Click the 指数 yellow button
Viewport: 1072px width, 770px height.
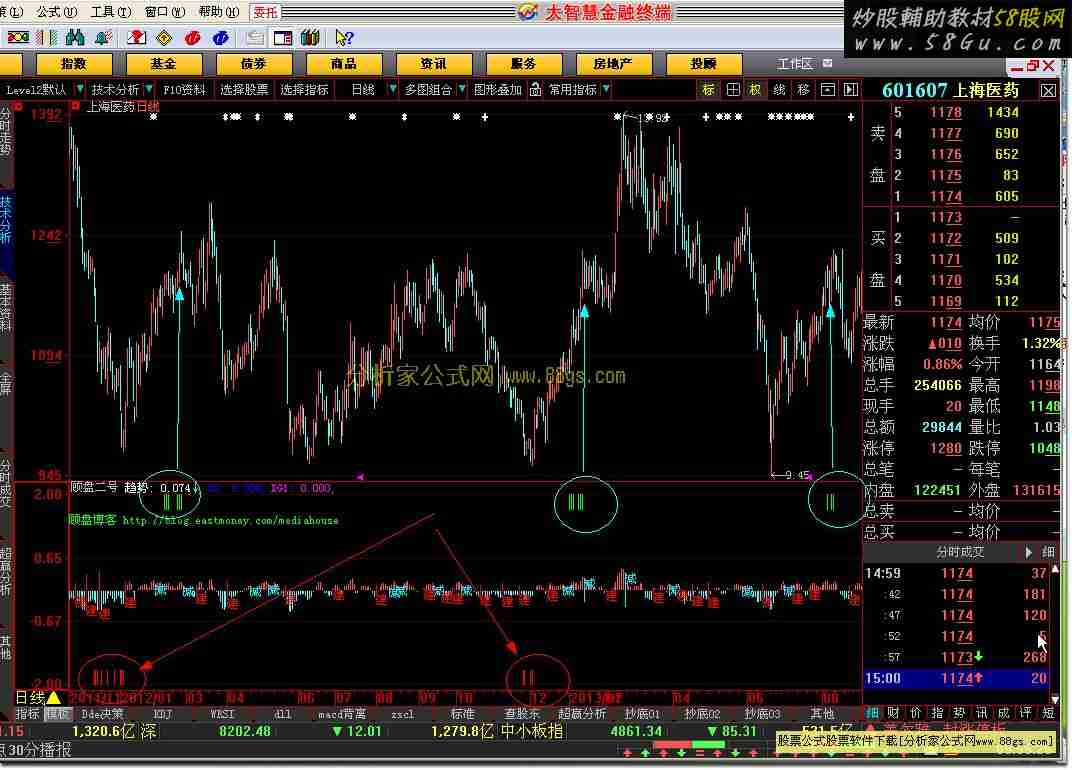point(74,64)
